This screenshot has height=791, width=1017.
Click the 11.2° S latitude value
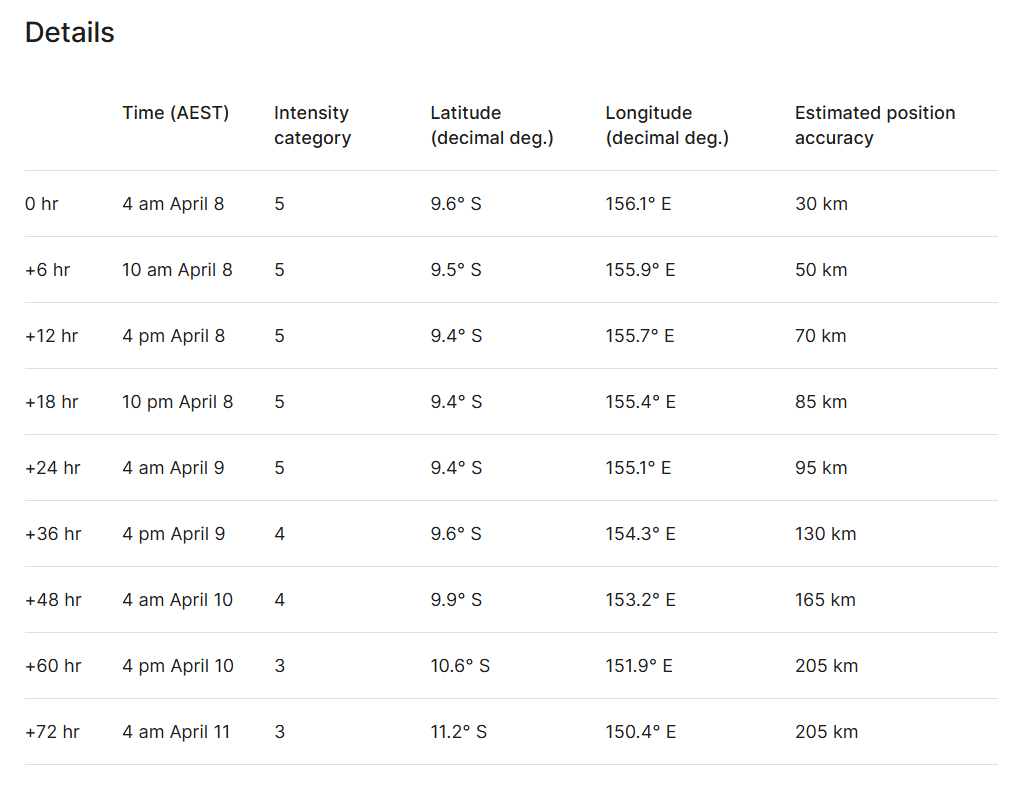coord(459,732)
